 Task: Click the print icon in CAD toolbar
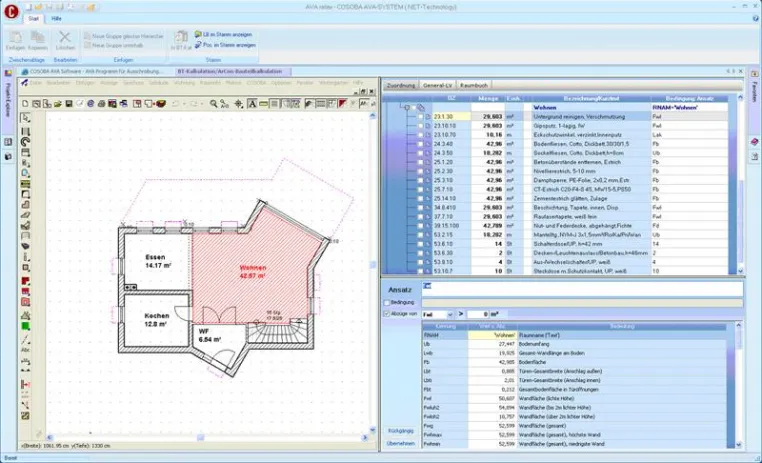(x=101, y=103)
